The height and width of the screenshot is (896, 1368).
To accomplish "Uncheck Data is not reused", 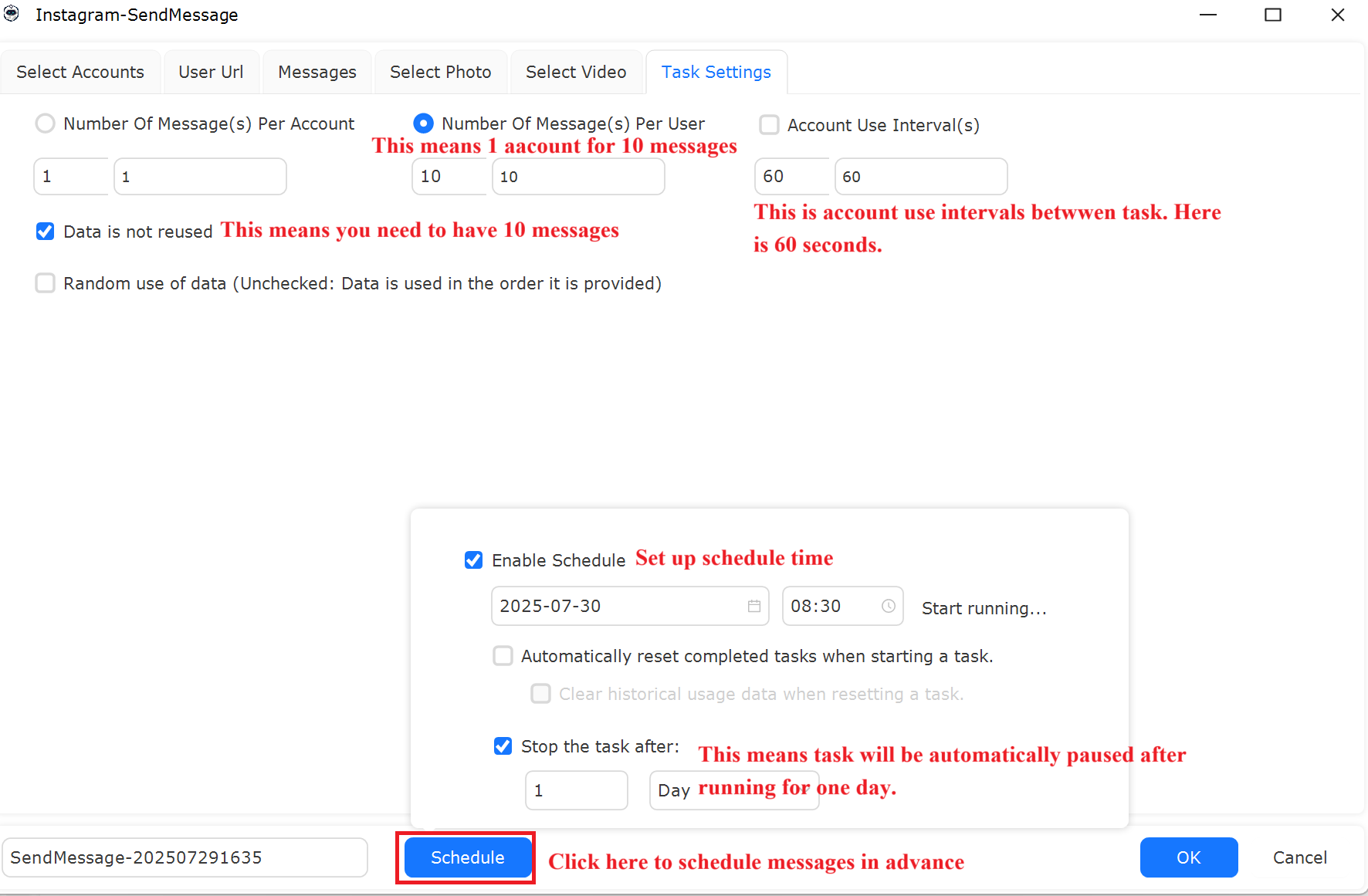I will pos(46,232).
